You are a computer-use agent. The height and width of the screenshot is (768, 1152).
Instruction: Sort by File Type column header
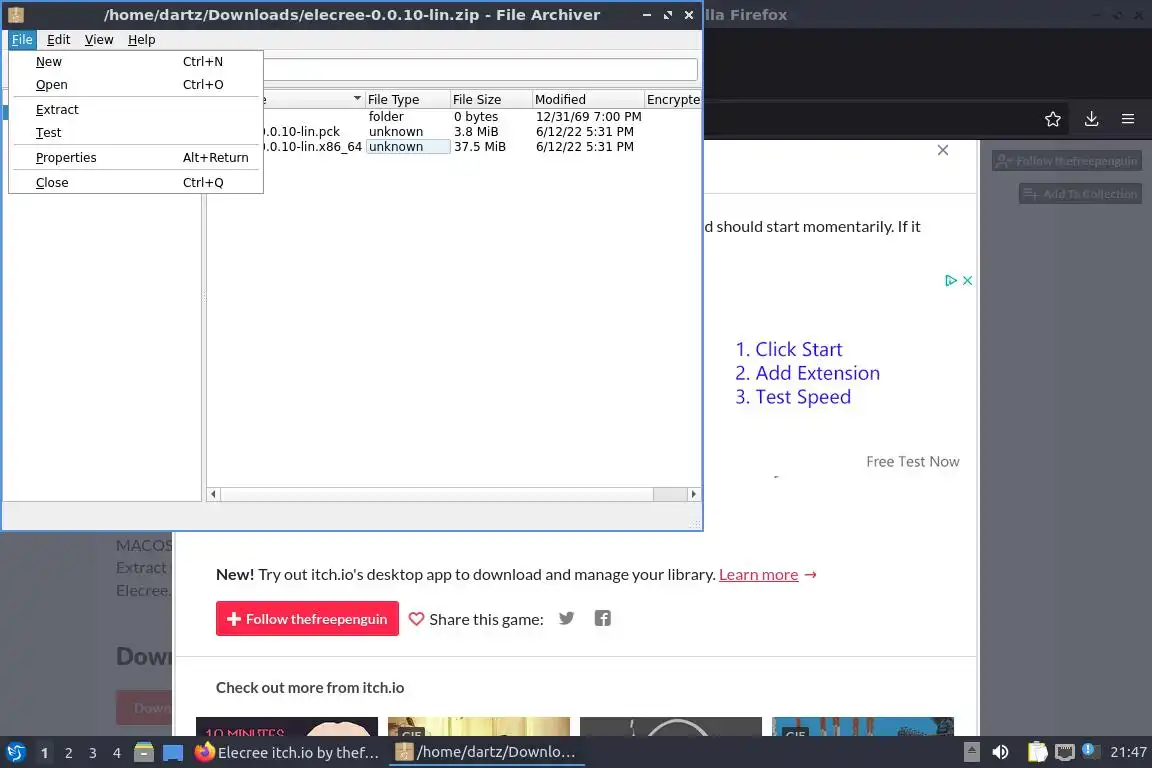tap(408, 99)
